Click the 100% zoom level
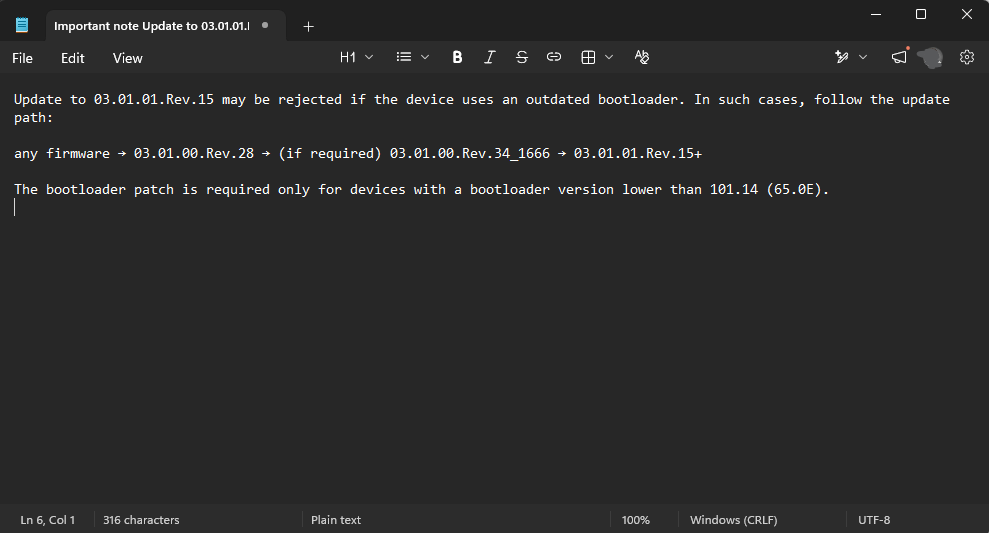989x533 pixels. tap(635, 520)
